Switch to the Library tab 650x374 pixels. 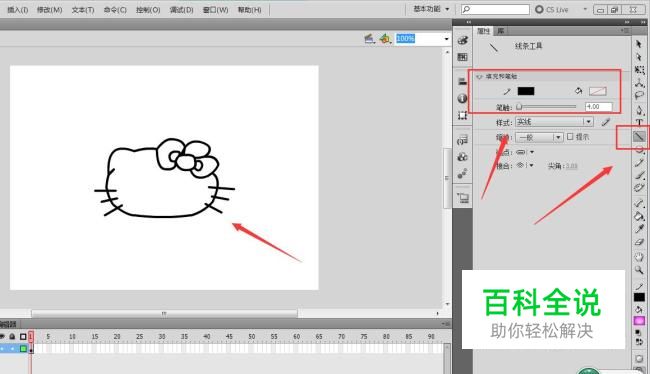click(x=501, y=31)
